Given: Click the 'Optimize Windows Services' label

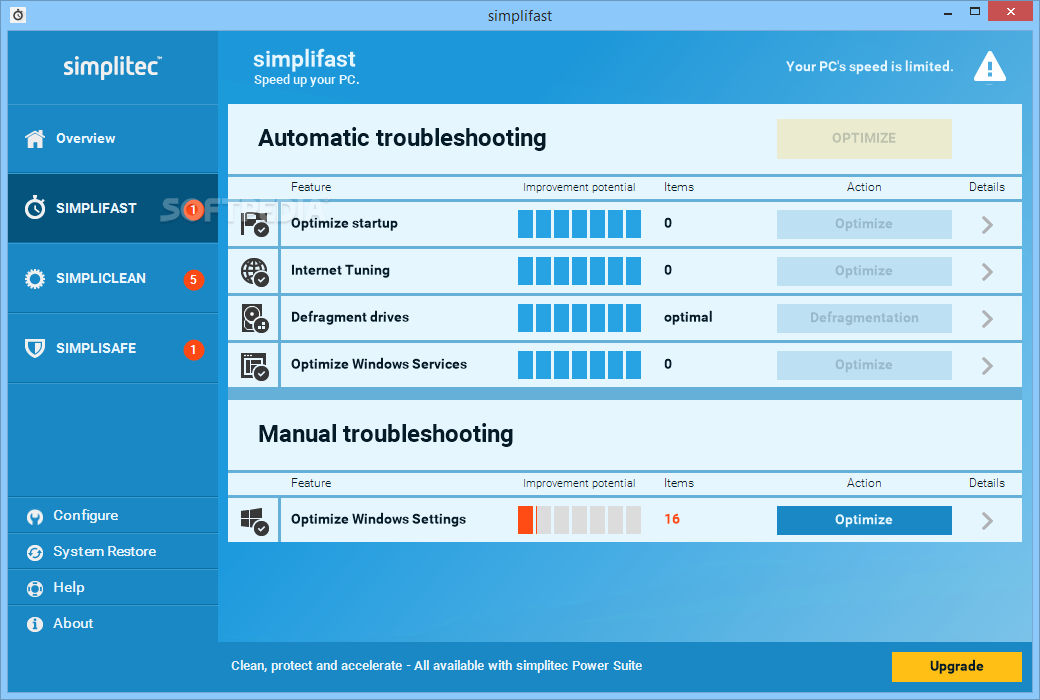Looking at the screenshot, I should point(379,364).
